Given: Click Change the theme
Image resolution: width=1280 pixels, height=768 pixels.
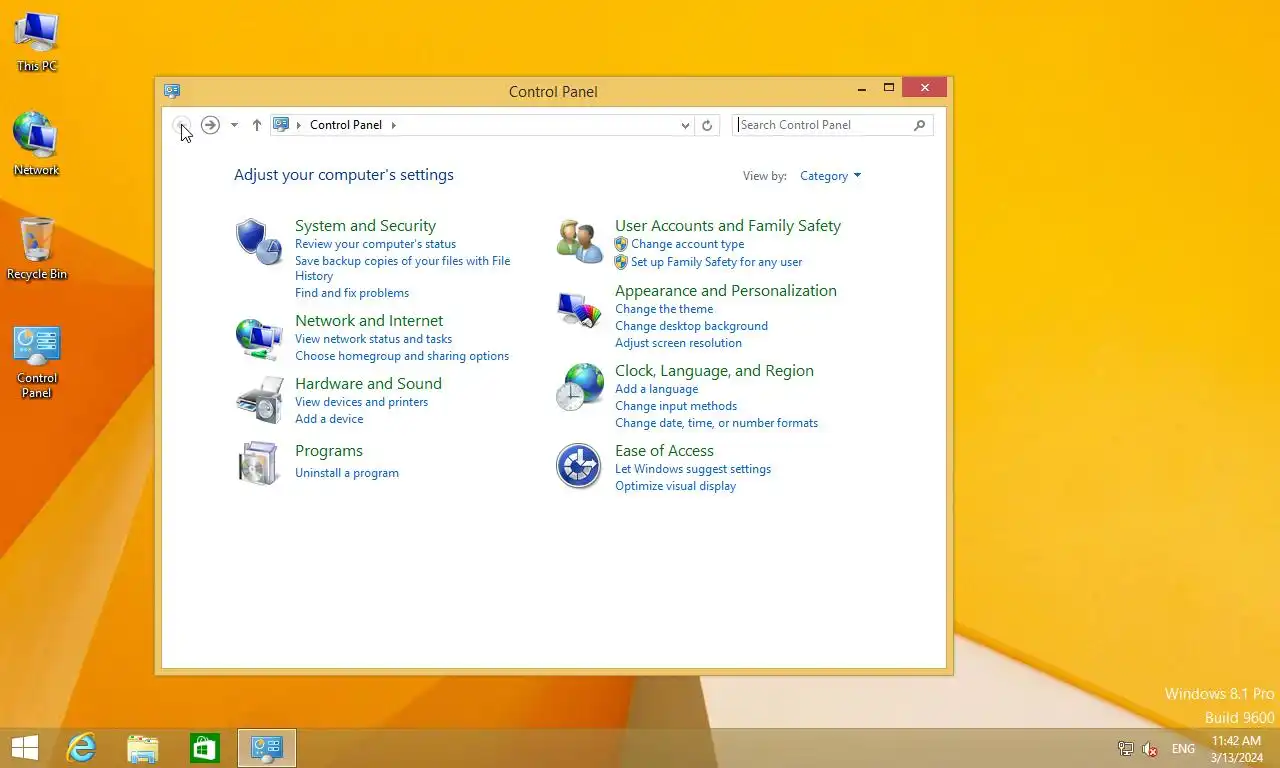Looking at the screenshot, I should (x=664, y=309).
